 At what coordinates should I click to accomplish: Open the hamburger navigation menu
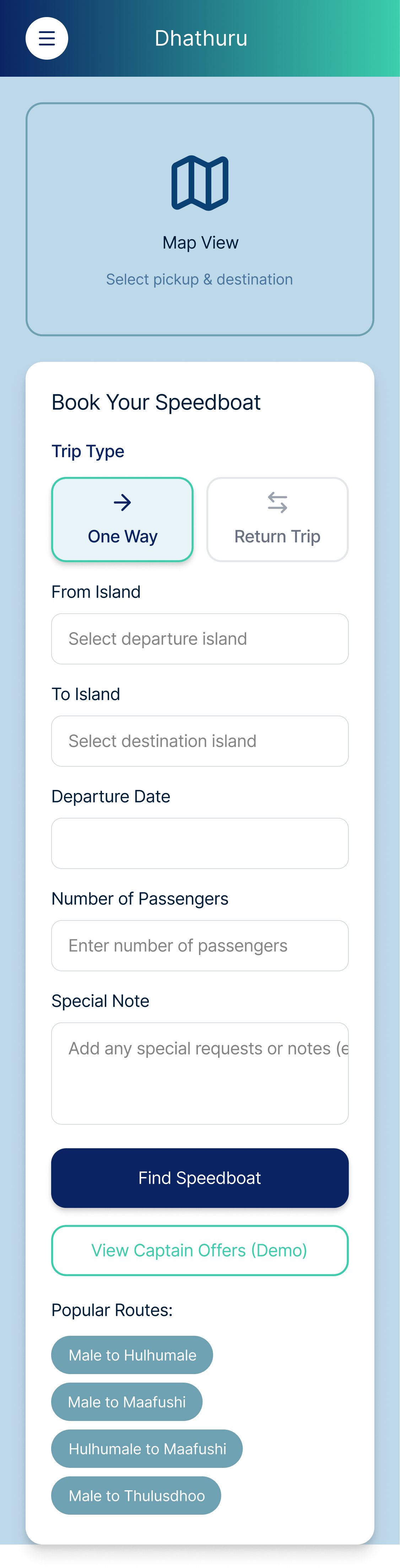point(47,38)
